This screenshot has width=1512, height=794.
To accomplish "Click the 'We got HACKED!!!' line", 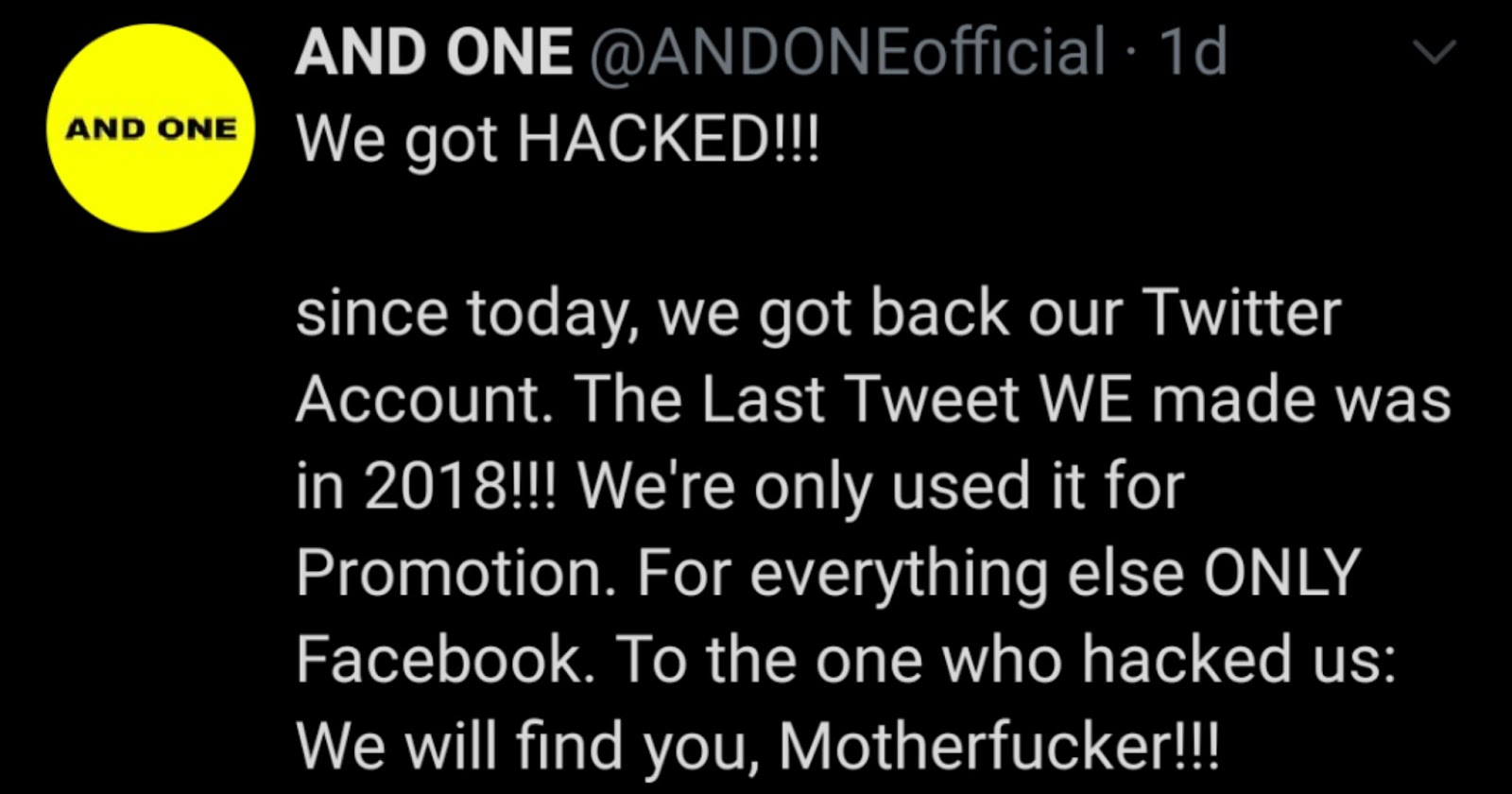I will point(558,140).
